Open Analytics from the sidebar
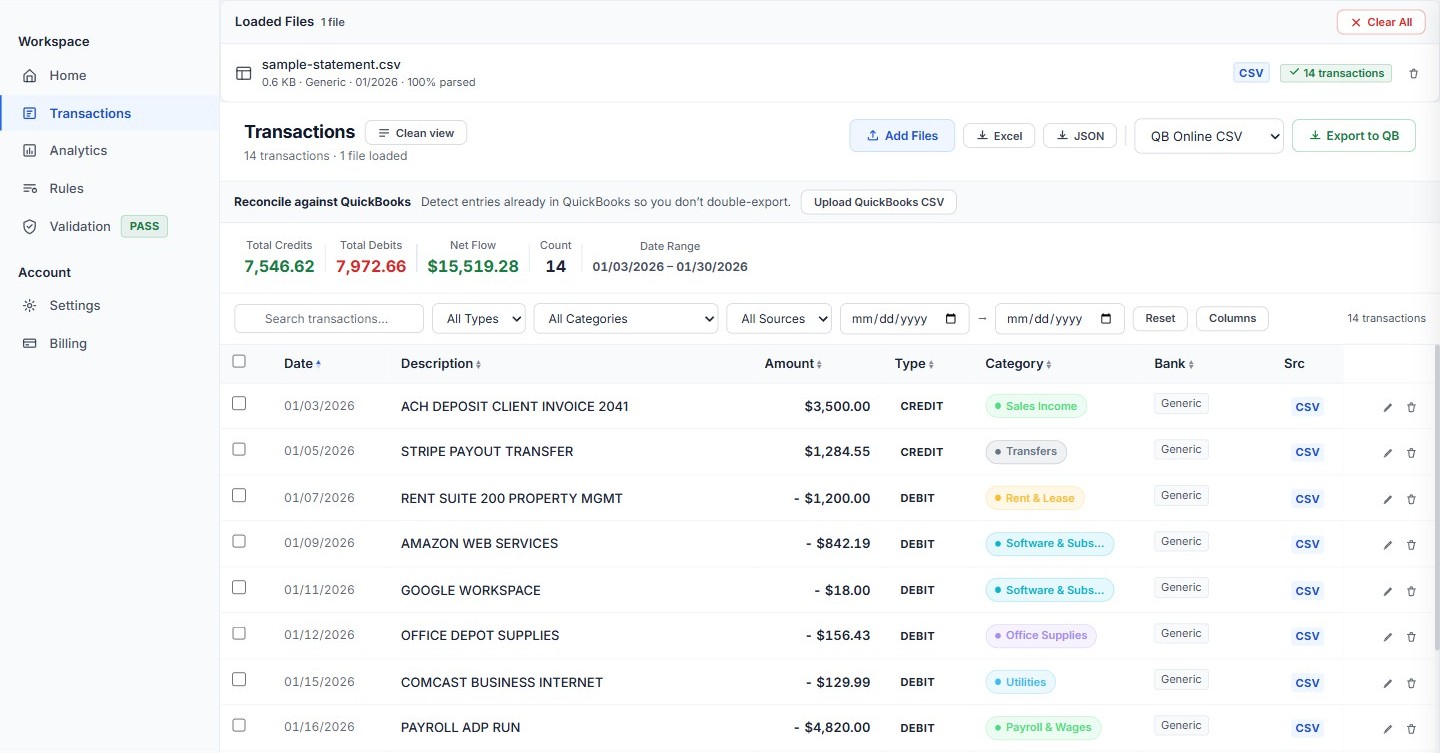The height and width of the screenshot is (753, 1440). point(110,150)
